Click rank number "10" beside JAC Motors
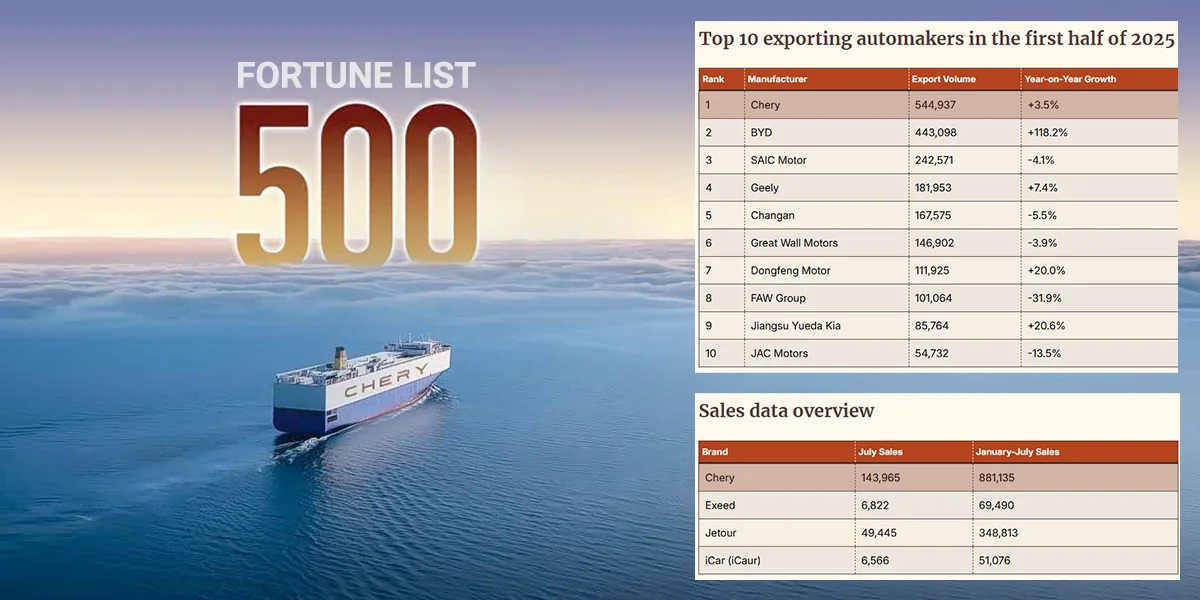Screen dimensions: 1200x600 (710, 353)
